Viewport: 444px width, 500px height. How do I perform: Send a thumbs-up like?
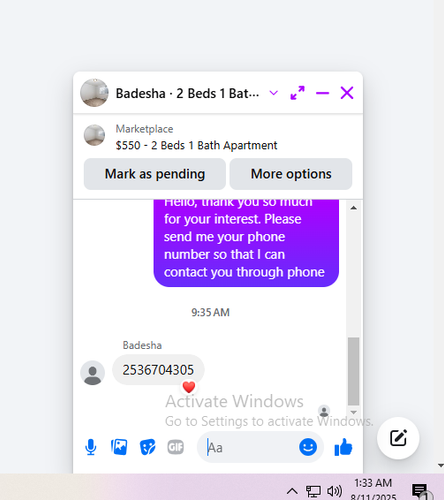[x=343, y=447]
